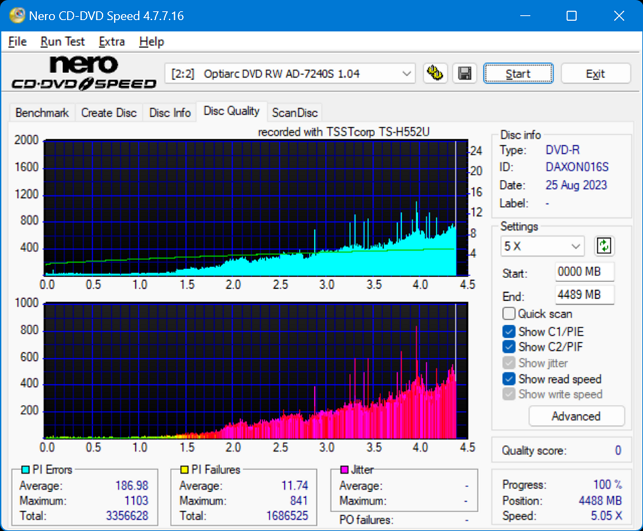
Task: Click the End position 4489 MB field
Action: click(585, 294)
